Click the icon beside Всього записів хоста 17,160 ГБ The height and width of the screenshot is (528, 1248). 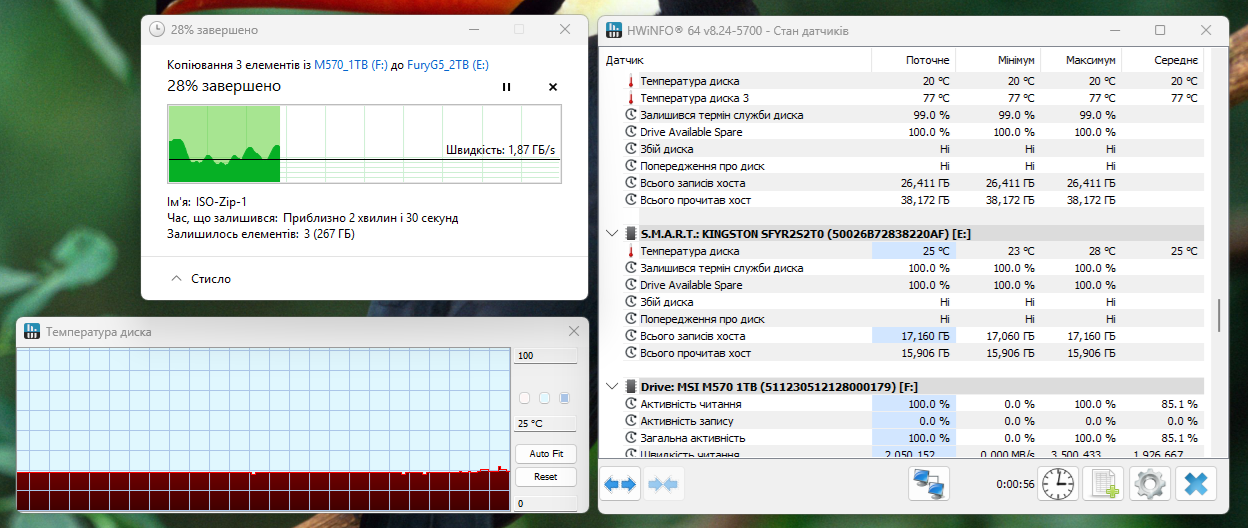[630, 336]
